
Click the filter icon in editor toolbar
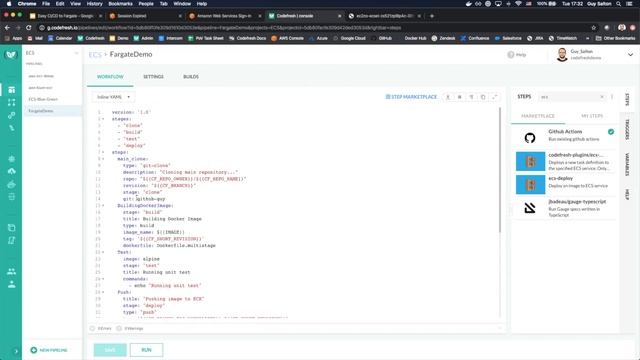(x=471, y=97)
